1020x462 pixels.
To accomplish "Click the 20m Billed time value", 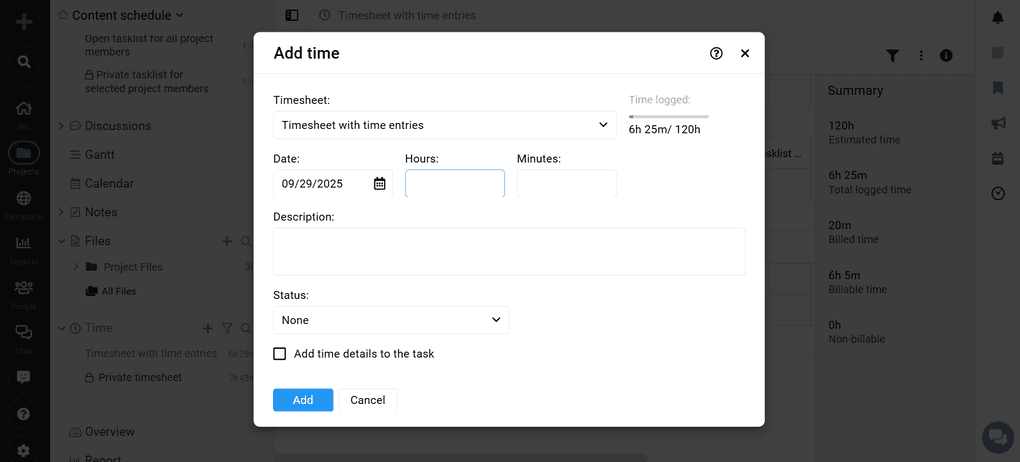I will pos(840,225).
